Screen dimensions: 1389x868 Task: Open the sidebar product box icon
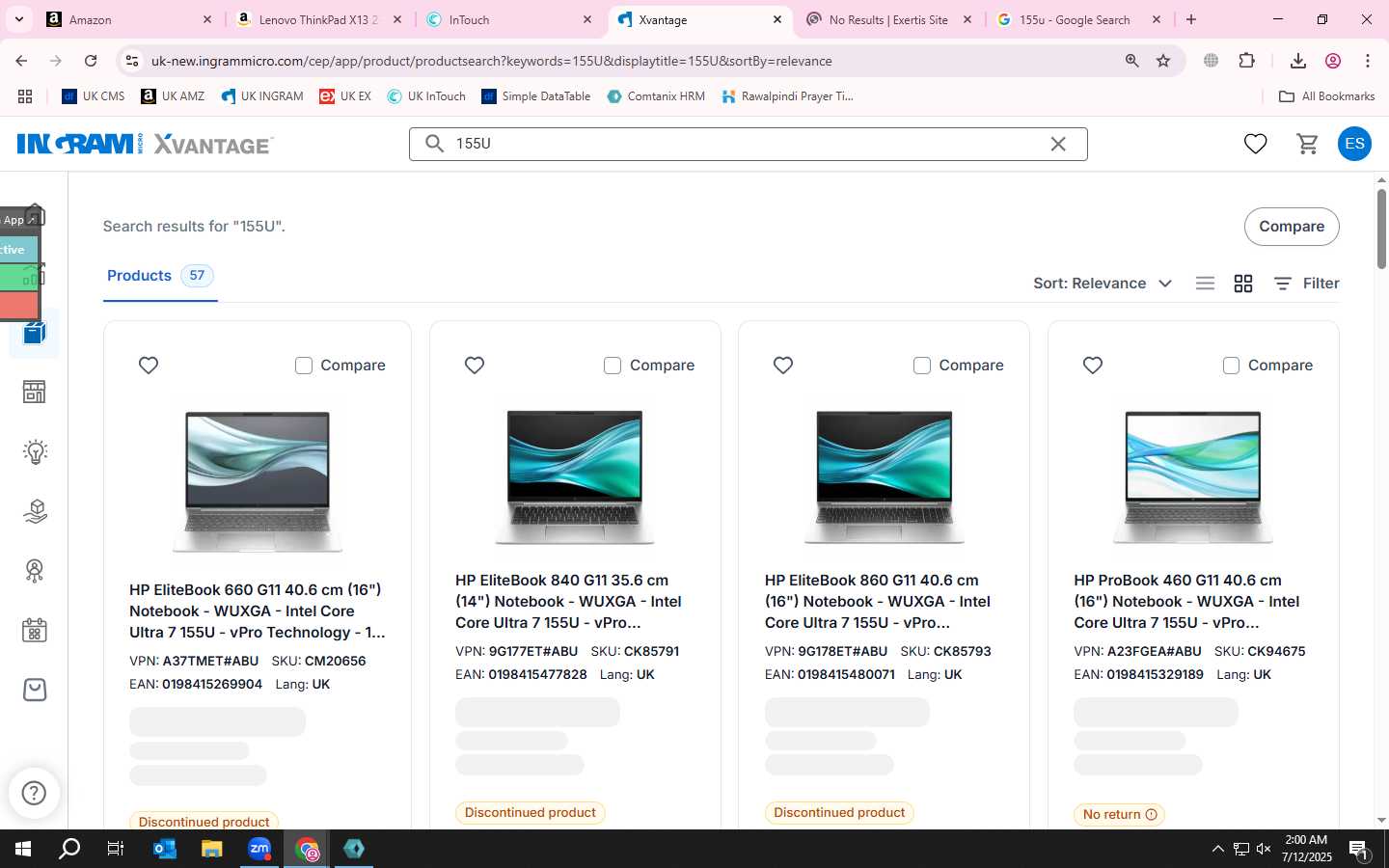pos(35,333)
